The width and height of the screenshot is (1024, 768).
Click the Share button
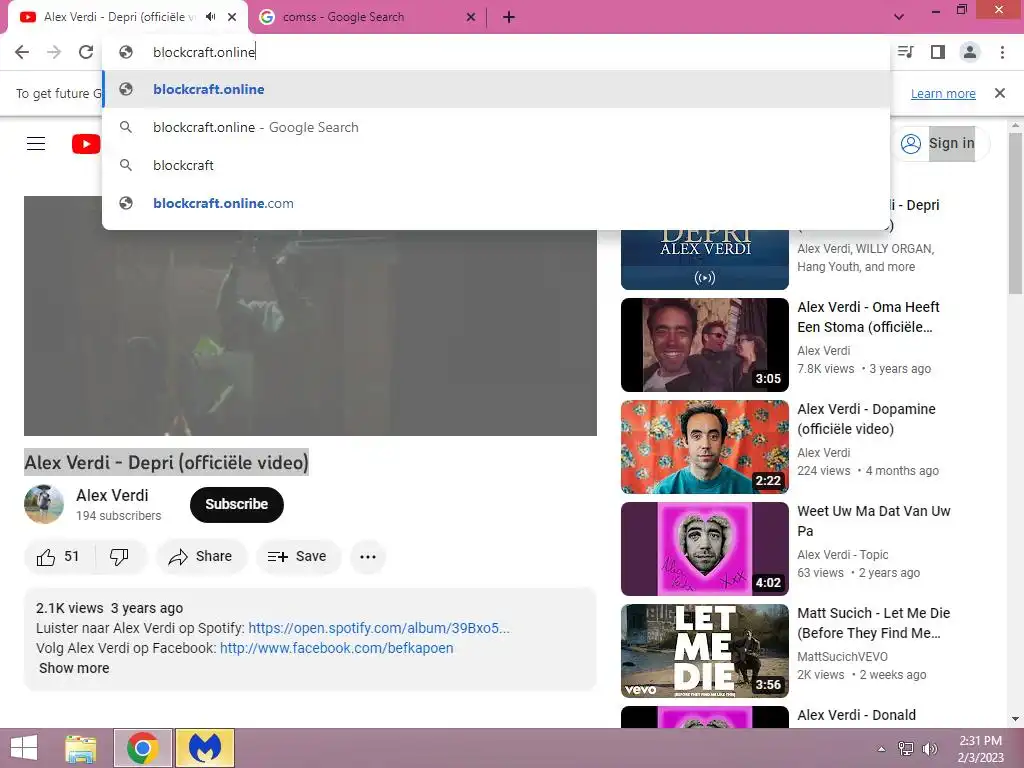pos(200,556)
